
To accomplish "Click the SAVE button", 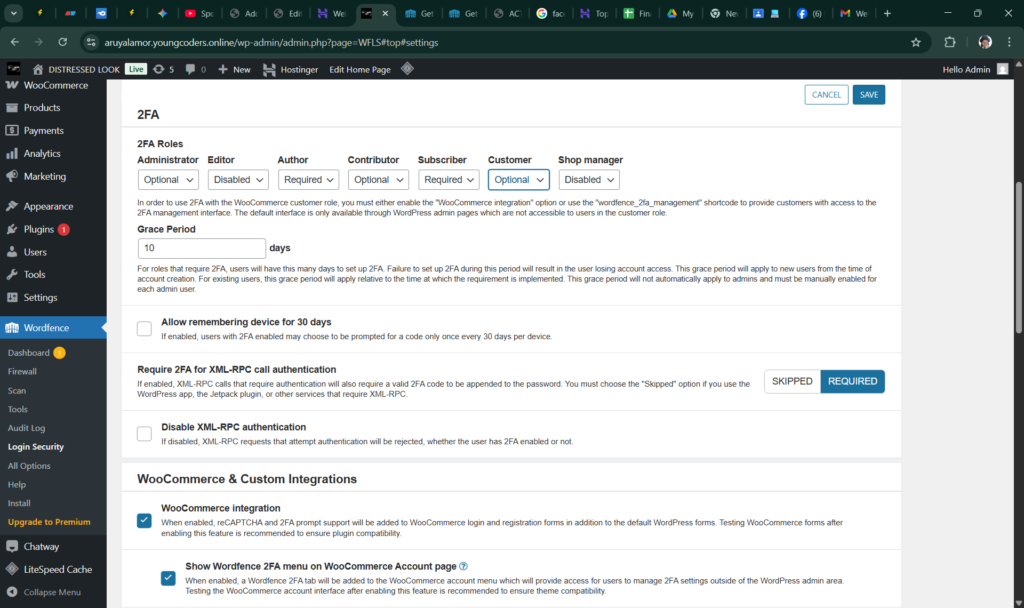I will 868,95.
